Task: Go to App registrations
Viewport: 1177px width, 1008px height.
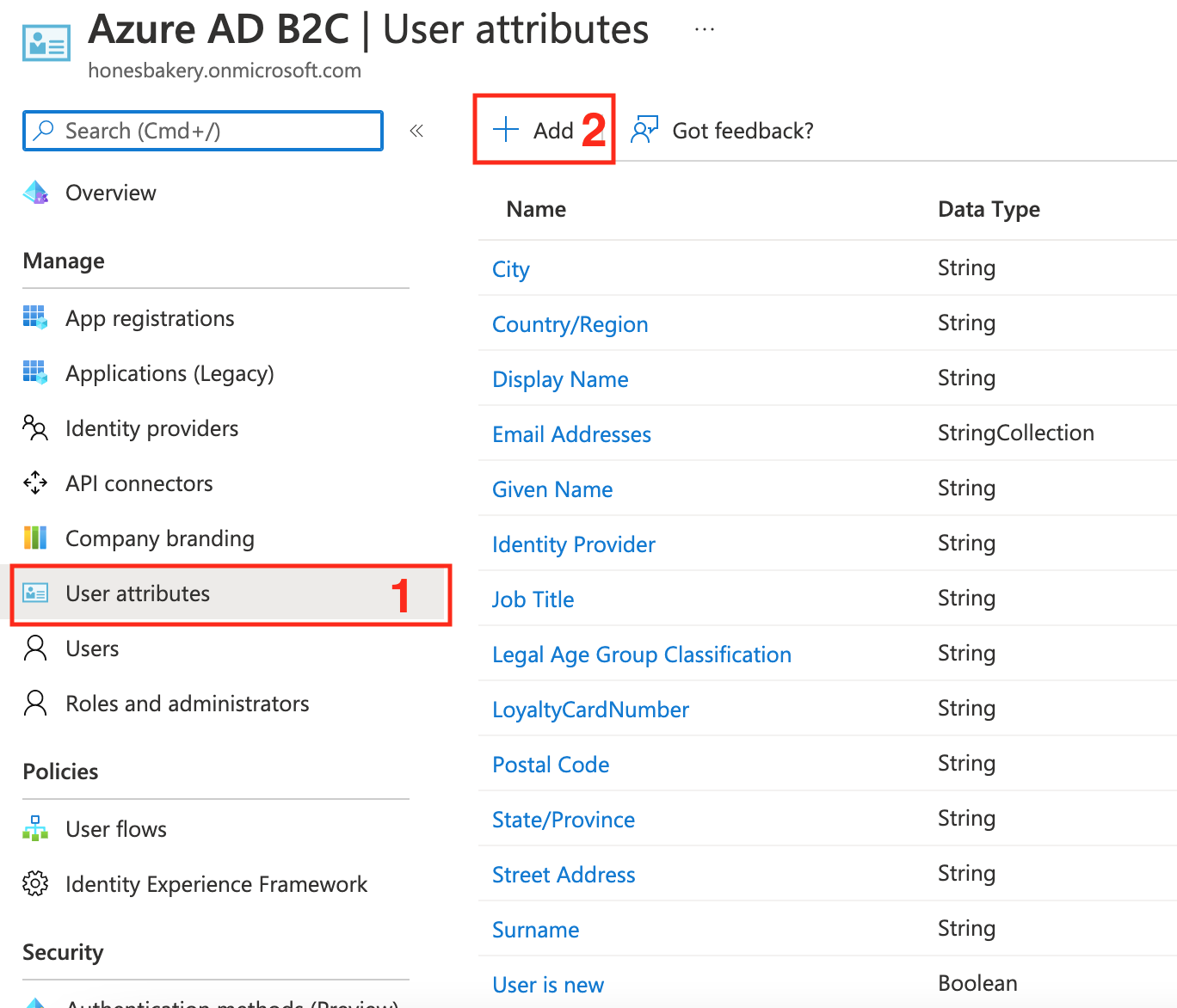Action: (150, 318)
